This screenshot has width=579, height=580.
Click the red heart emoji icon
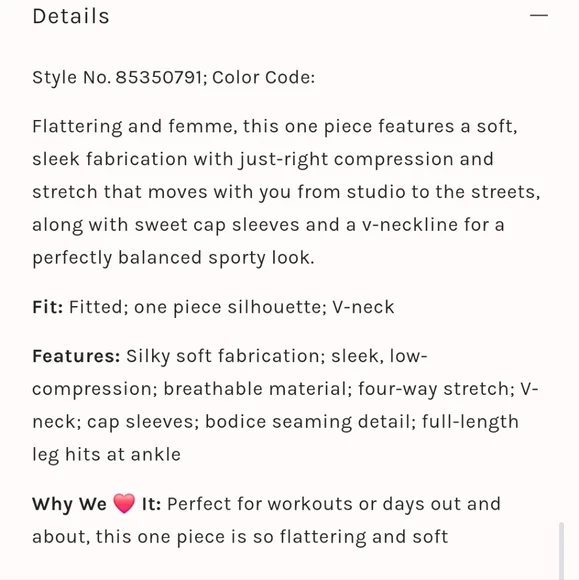pyautogui.click(x=124, y=503)
